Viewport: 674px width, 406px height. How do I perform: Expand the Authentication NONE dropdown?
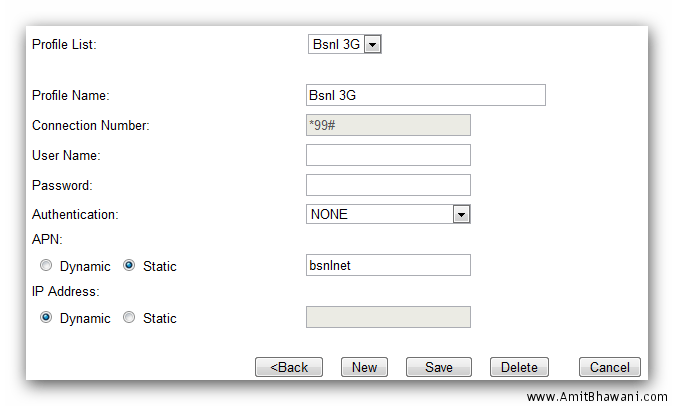tap(461, 214)
